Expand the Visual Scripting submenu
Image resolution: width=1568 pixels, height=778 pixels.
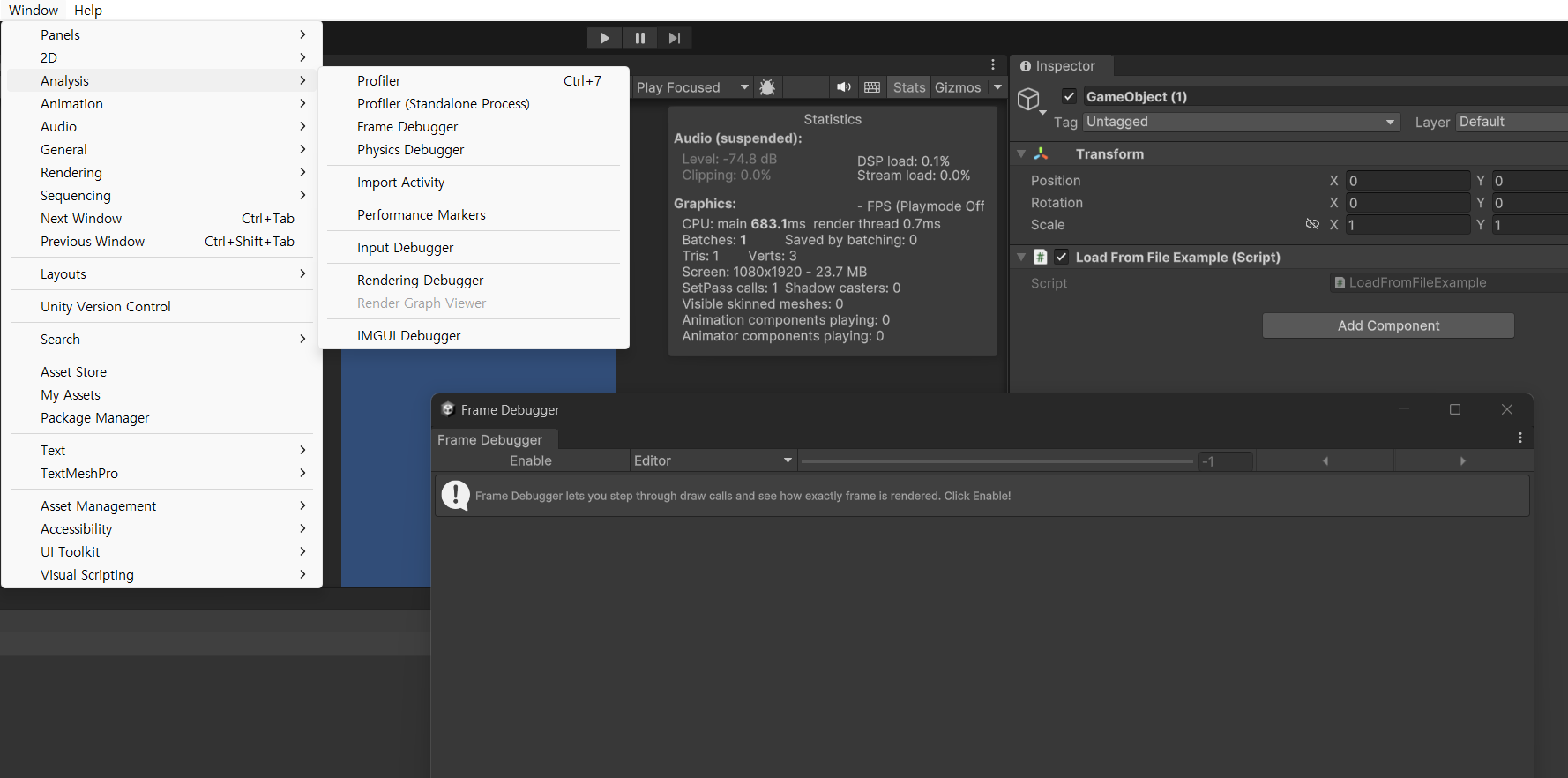161,574
